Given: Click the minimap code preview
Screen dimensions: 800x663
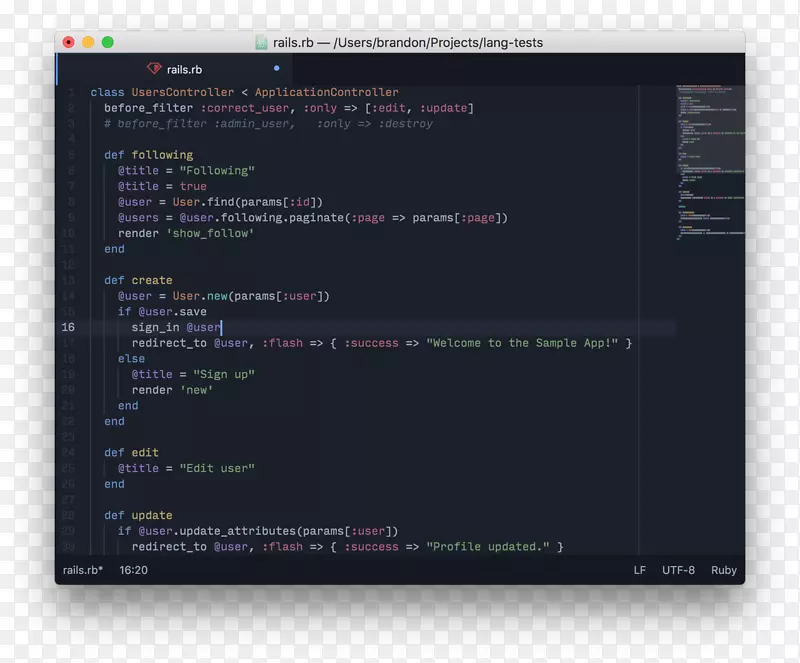Looking at the screenshot, I should pos(709,160).
